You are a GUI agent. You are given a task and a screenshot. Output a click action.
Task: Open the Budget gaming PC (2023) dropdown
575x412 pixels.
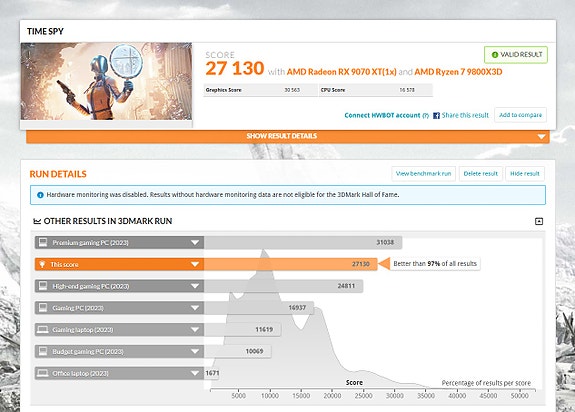point(195,352)
